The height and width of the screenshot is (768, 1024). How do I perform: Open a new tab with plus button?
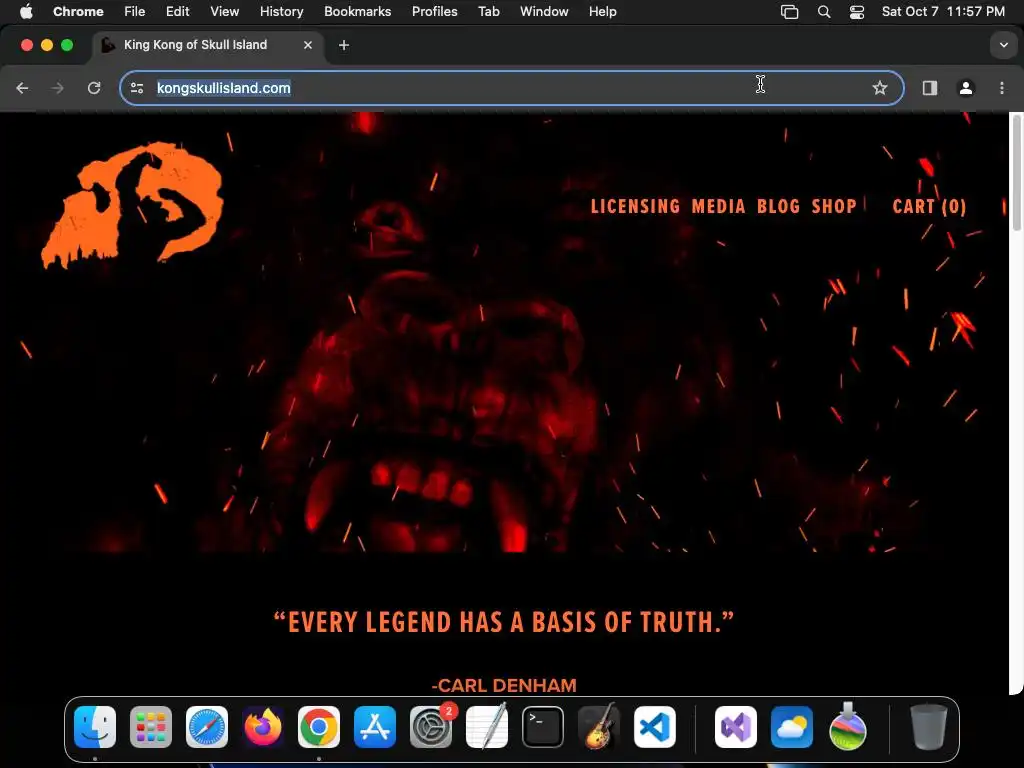(344, 45)
